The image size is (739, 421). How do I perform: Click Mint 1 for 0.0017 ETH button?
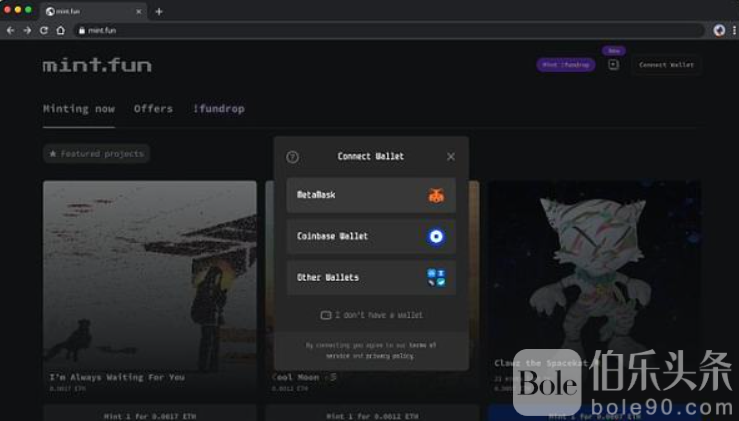[150, 415]
